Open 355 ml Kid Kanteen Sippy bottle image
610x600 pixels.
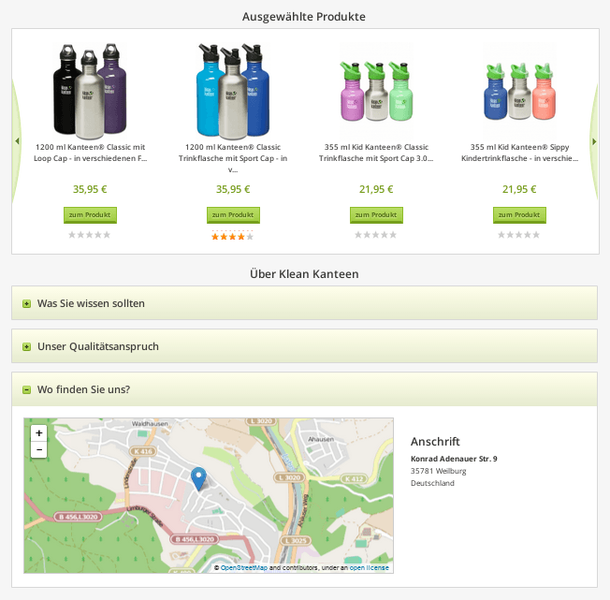pyautogui.click(x=519, y=91)
